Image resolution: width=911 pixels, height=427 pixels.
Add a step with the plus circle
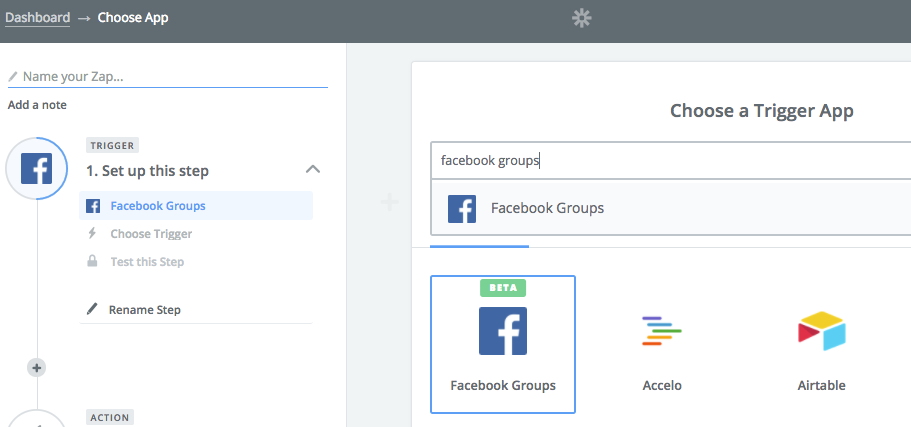(37, 368)
